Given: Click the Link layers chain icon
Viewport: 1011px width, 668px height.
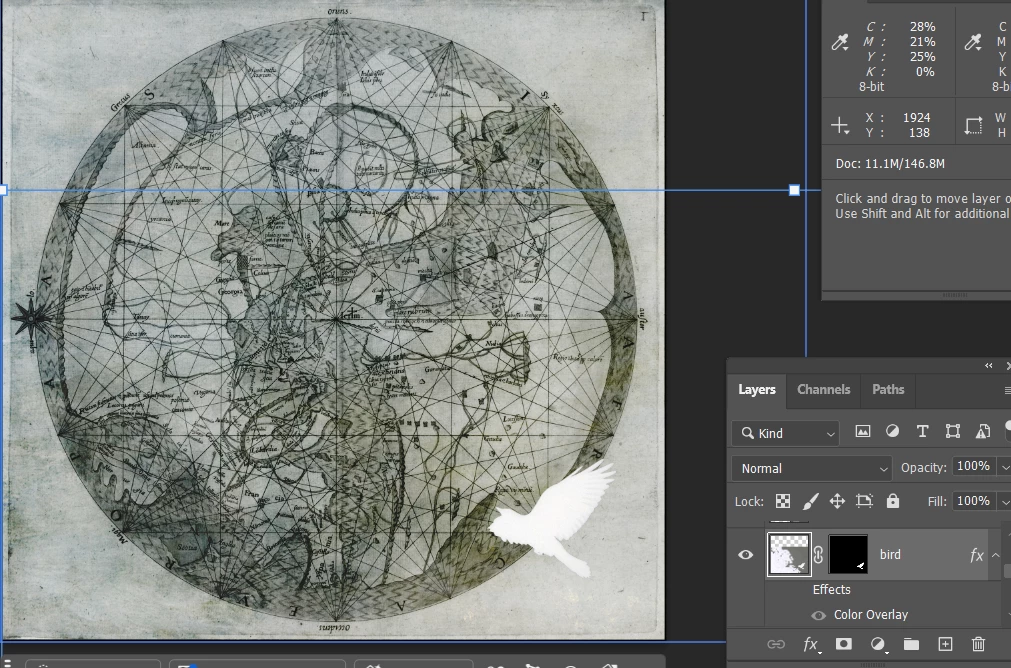Looking at the screenshot, I should pyautogui.click(x=776, y=644).
